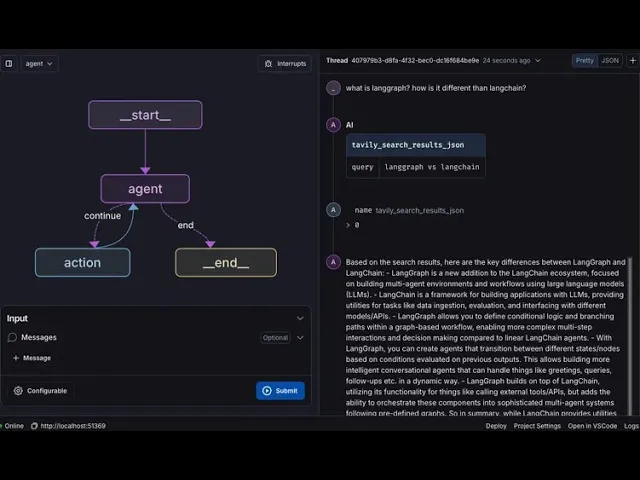Screen dimensions: 640x480
Task: Open Project Settings
Action: pos(537,426)
